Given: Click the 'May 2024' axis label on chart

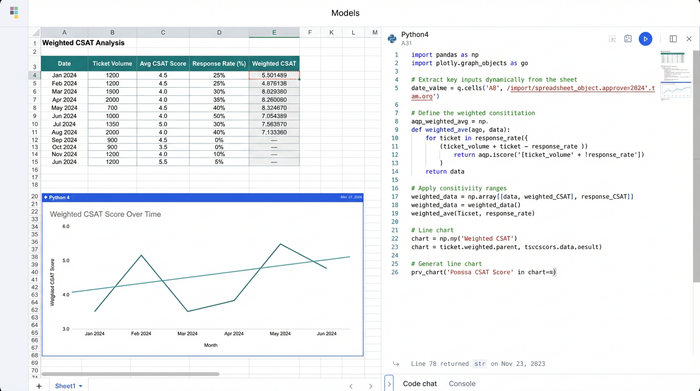Looking at the screenshot, I should coord(280,333).
